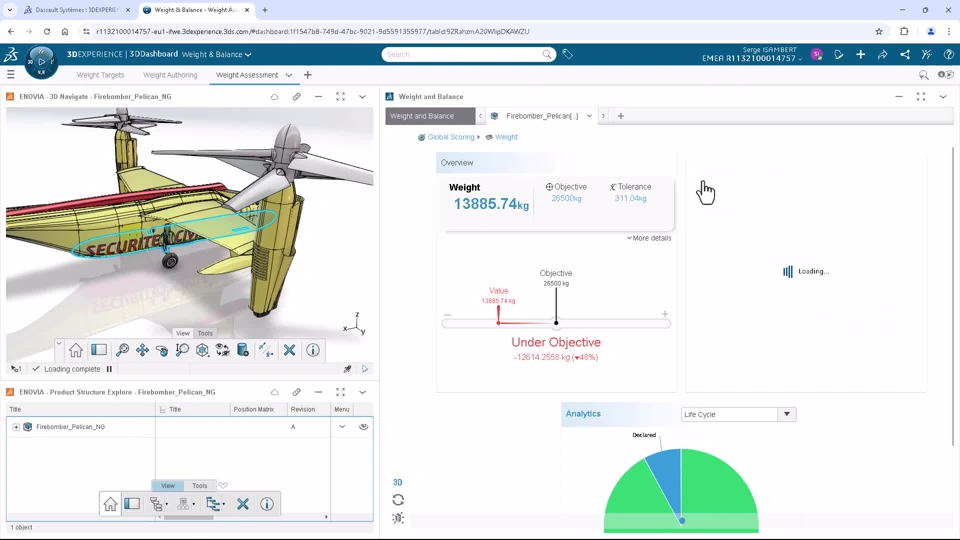The width and height of the screenshot is (960, 540).
Task: Add a new dashboard tab with plus
Action: tap(307, 75)
